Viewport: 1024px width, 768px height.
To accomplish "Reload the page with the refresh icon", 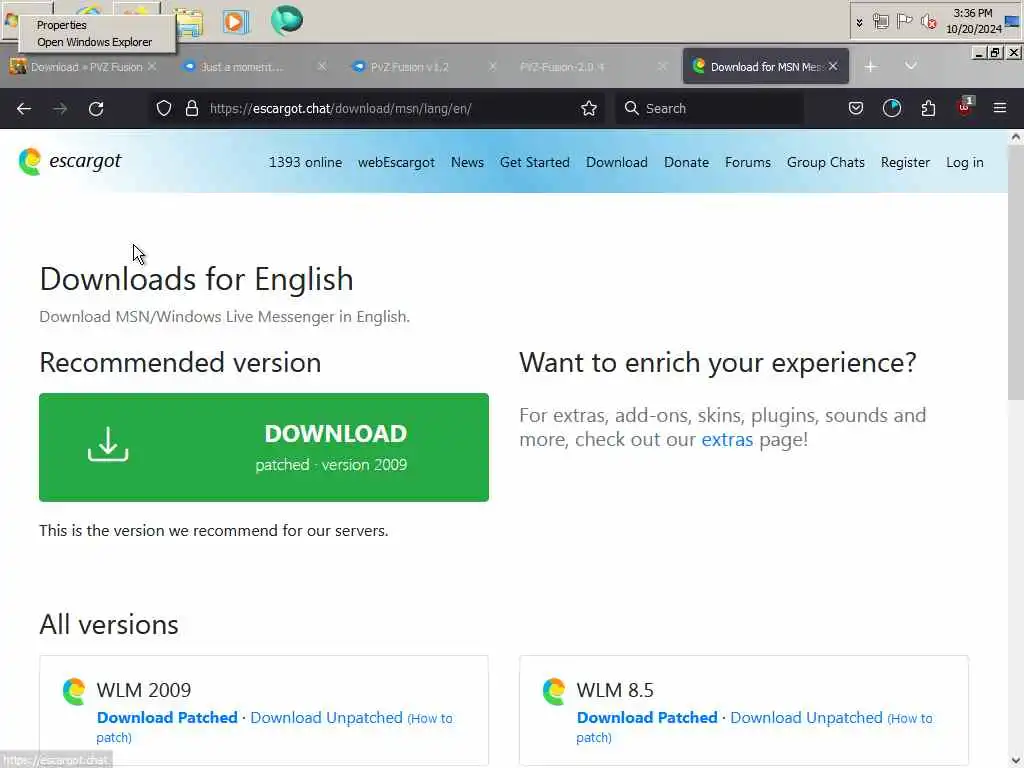I will point(96,108).
